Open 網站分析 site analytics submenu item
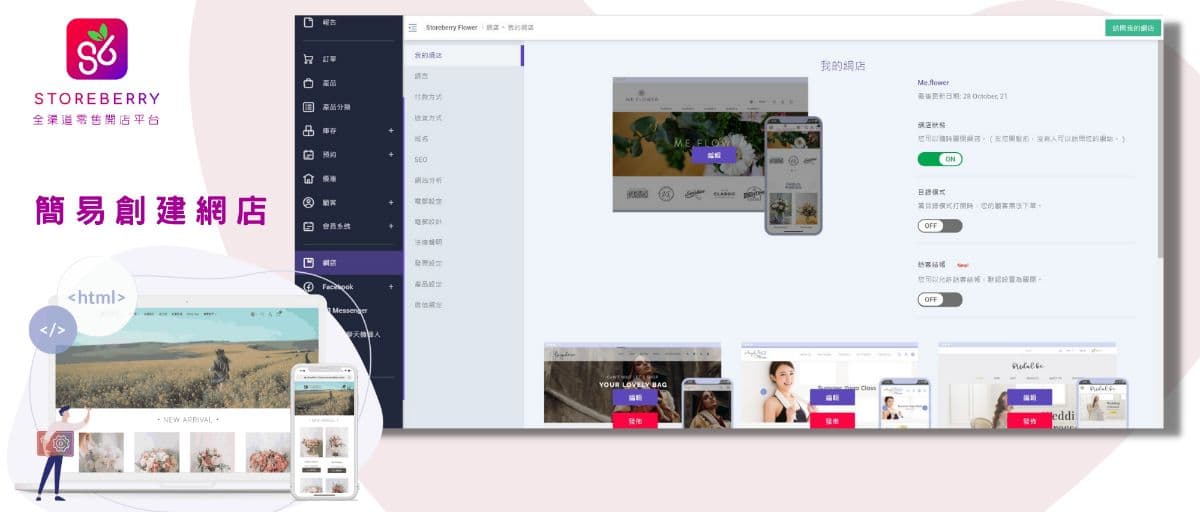This screenshot has width=1200, height=512. click(428, 180)
